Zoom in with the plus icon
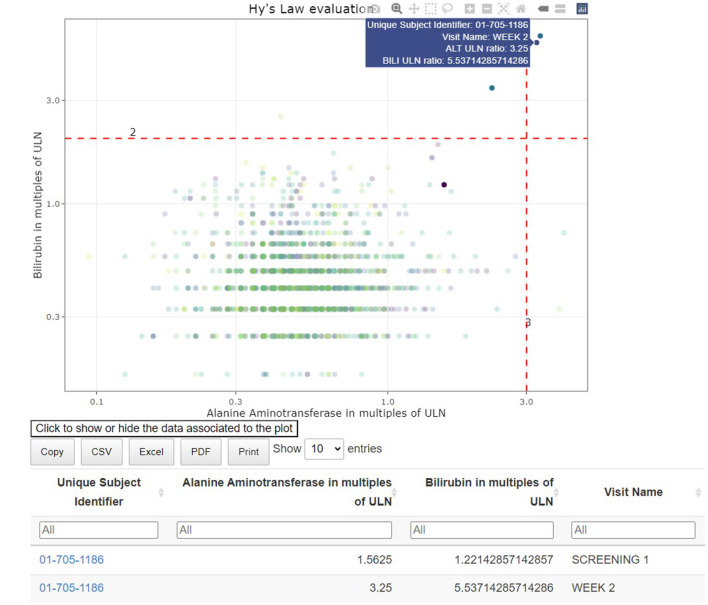The height and width of the screenshot is (605, 708). coord(470,9)
